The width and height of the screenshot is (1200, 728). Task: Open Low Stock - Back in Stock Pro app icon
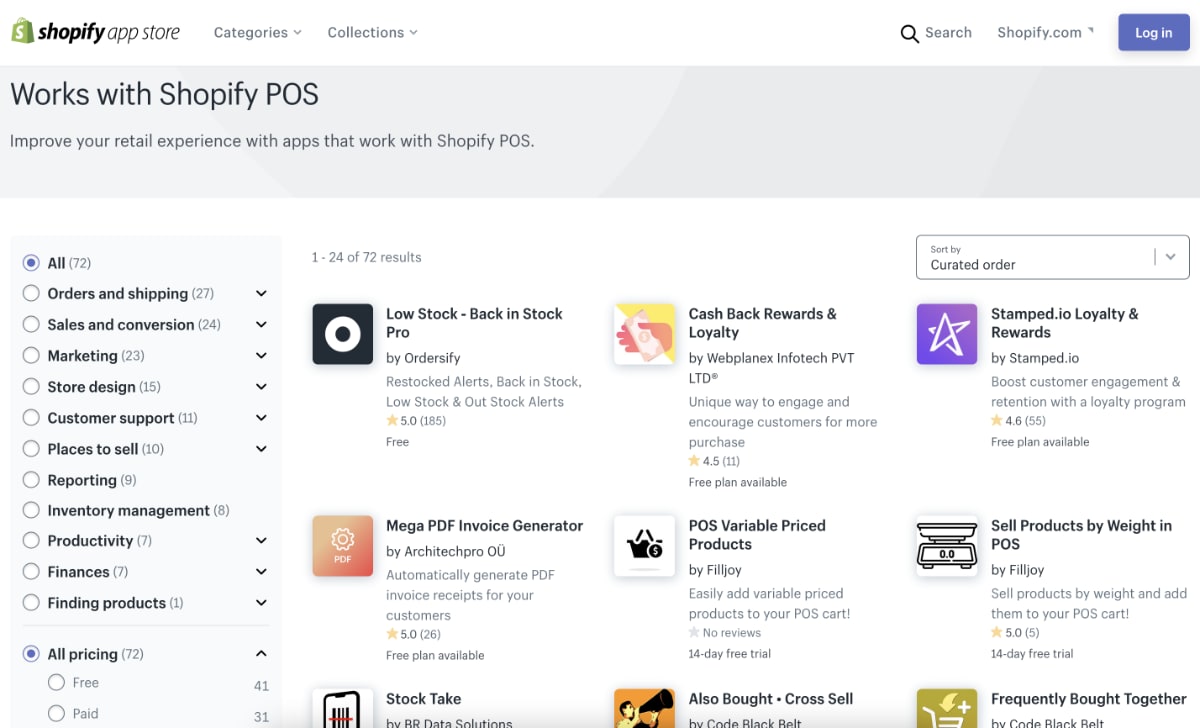coord(343,334)
